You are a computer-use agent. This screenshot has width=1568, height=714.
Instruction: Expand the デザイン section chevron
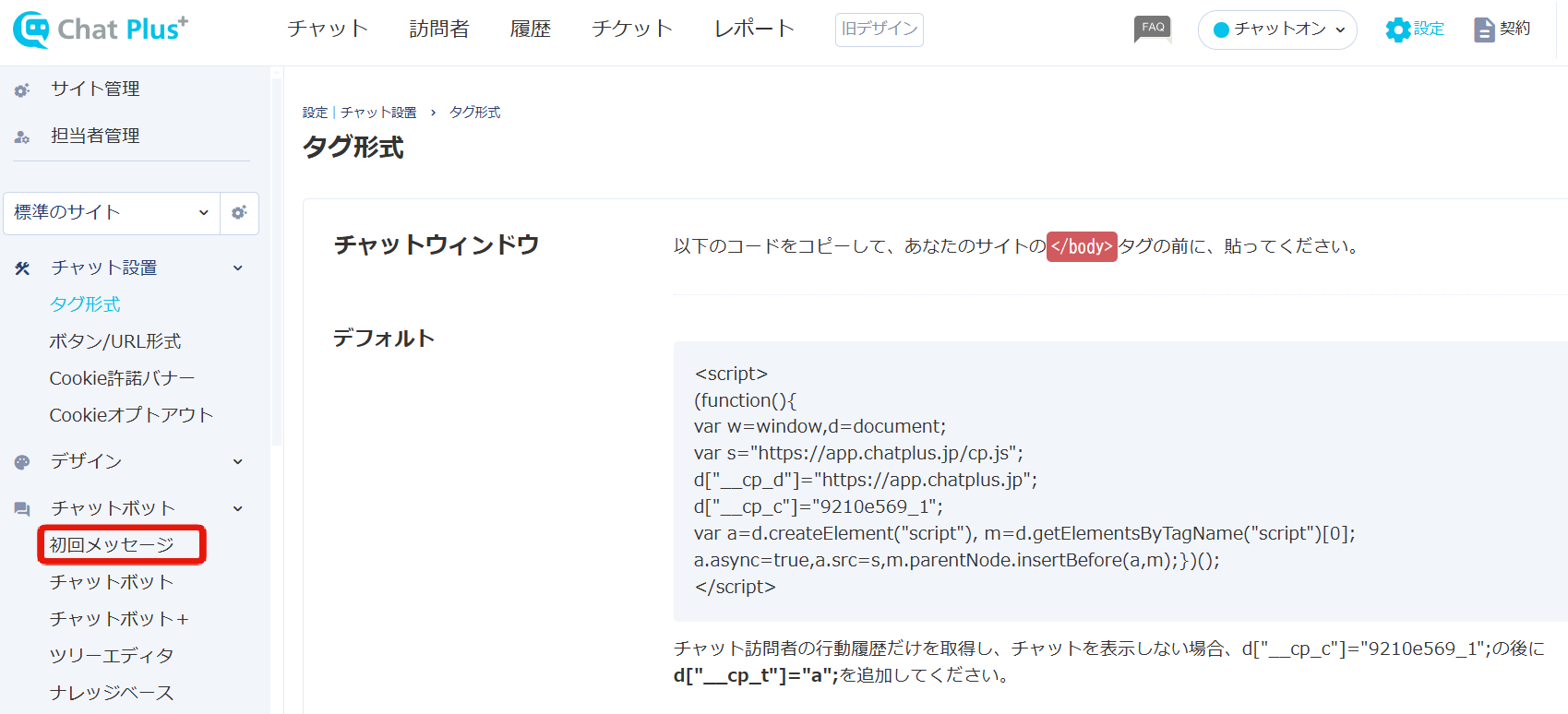(x=238, y=462)
